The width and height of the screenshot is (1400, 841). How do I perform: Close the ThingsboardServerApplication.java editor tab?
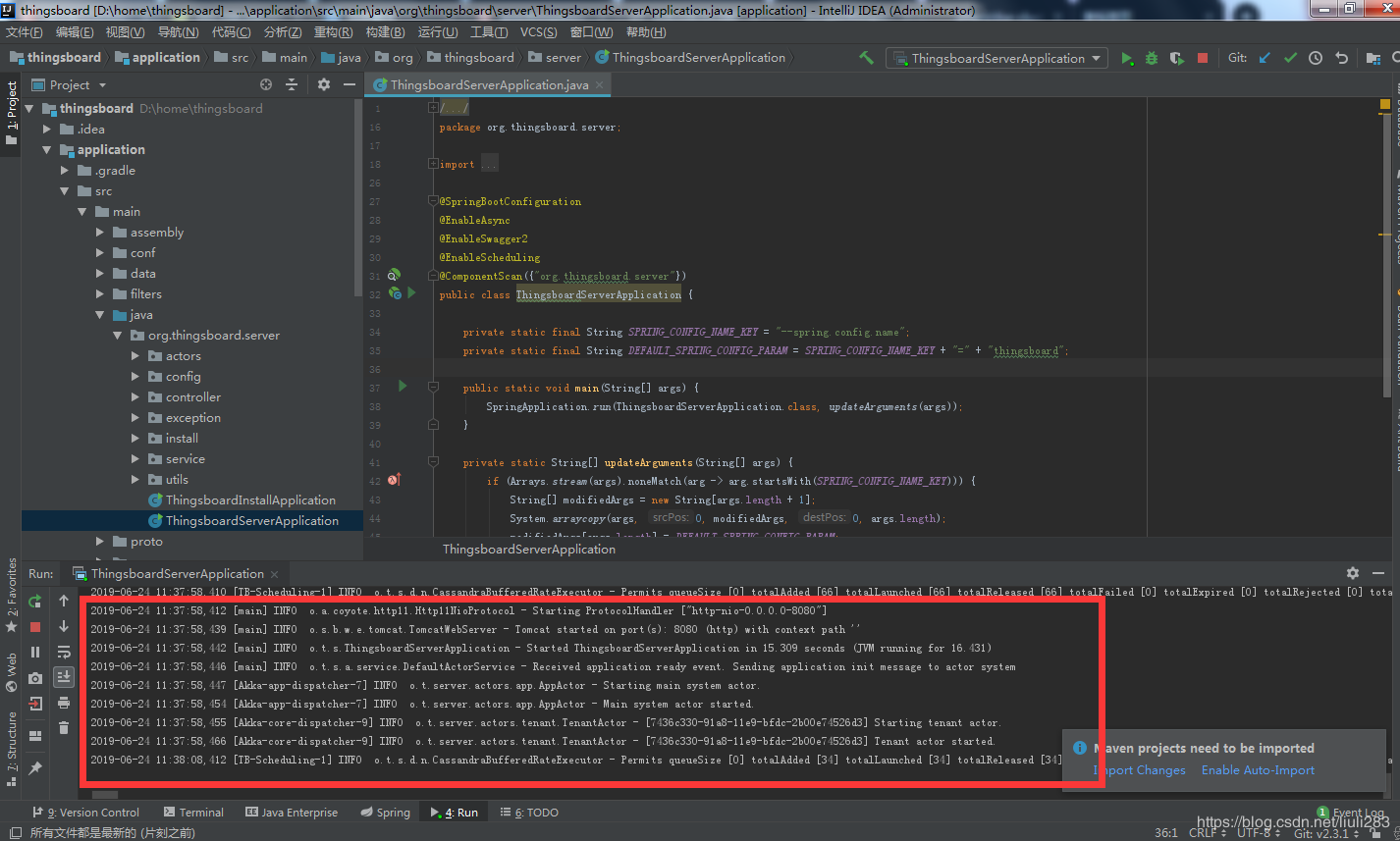pos(599,85)
